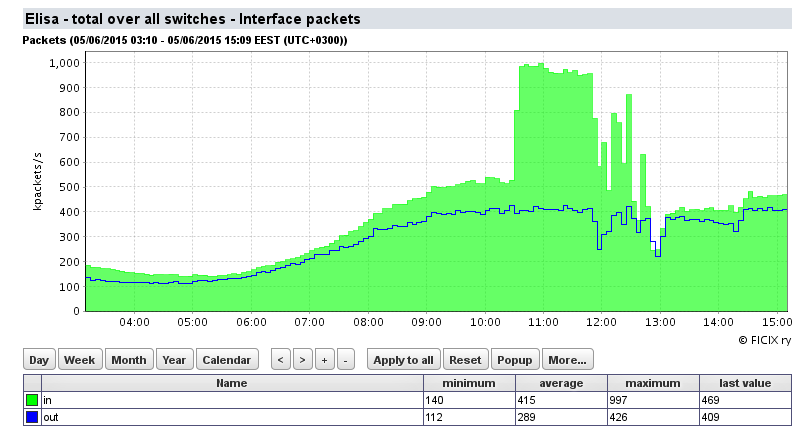Zoom in with the + button
Image resolution: width=796 pixels, height=439 pixels.
(x=324, y=360)
